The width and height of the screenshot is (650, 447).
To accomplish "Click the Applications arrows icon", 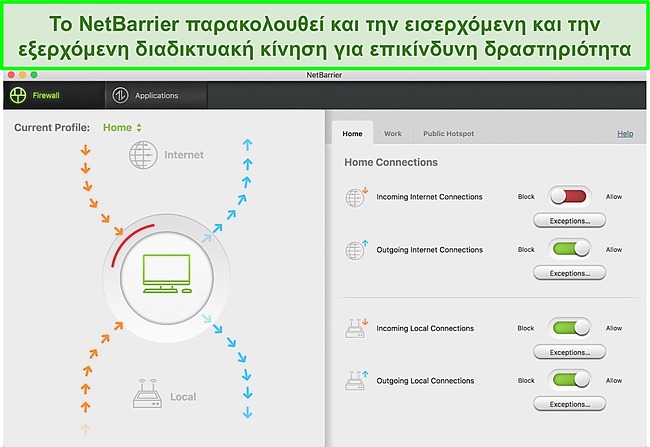I will tap(120, 95).
